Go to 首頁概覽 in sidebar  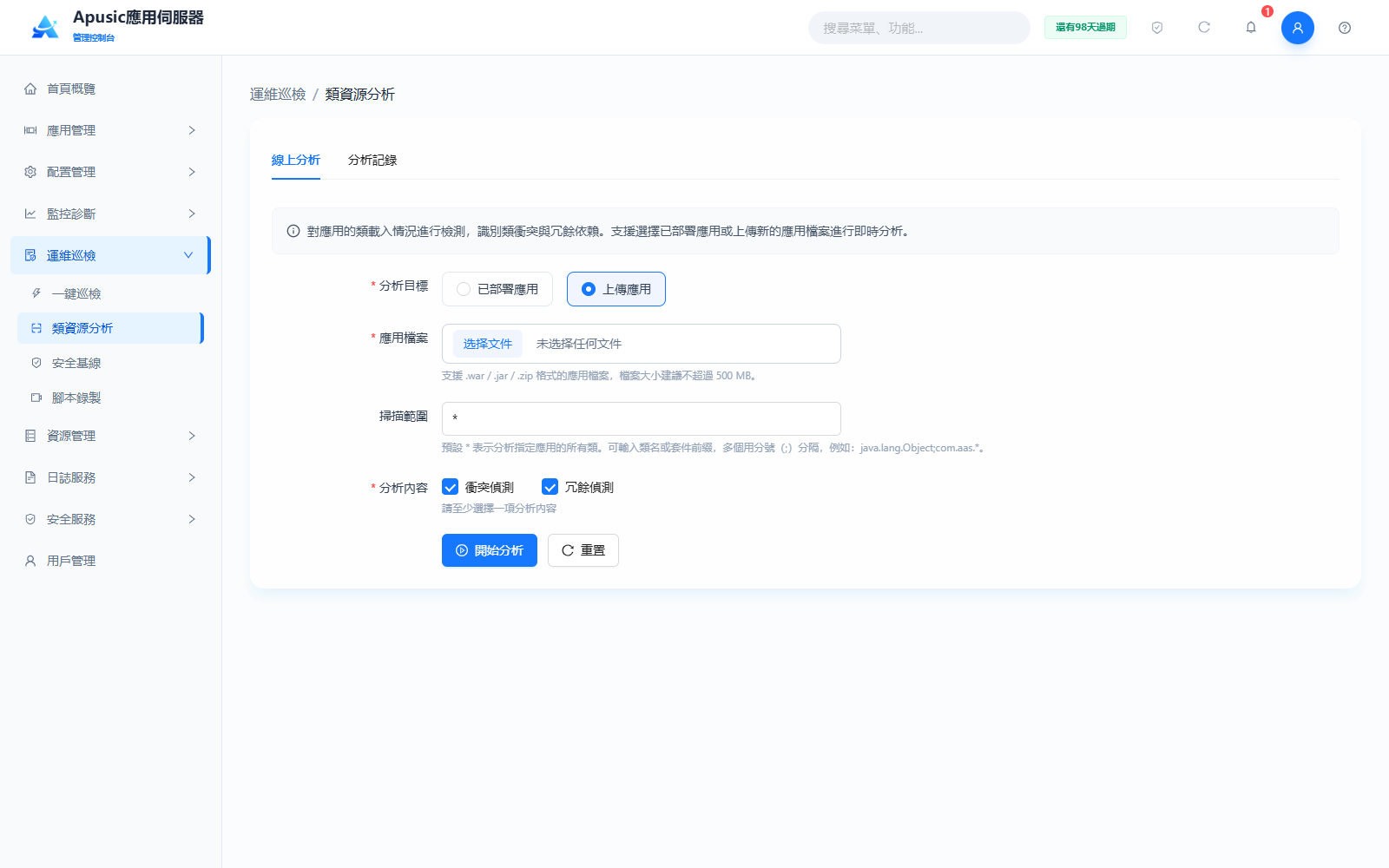110,89
